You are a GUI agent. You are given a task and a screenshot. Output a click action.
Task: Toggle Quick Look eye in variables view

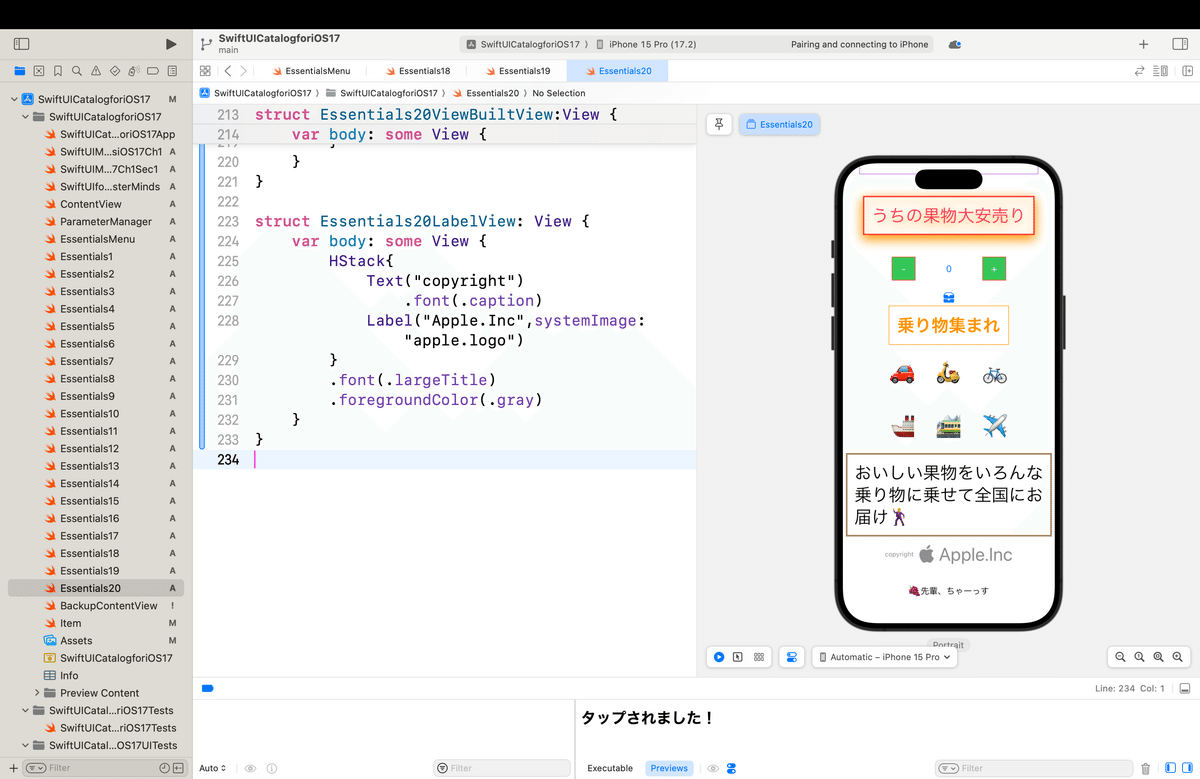pos(250,768)
